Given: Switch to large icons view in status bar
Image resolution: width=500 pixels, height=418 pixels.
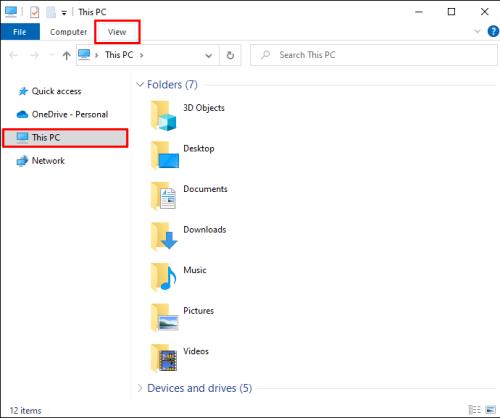Looking at the screenshot, I should [491, 409].
